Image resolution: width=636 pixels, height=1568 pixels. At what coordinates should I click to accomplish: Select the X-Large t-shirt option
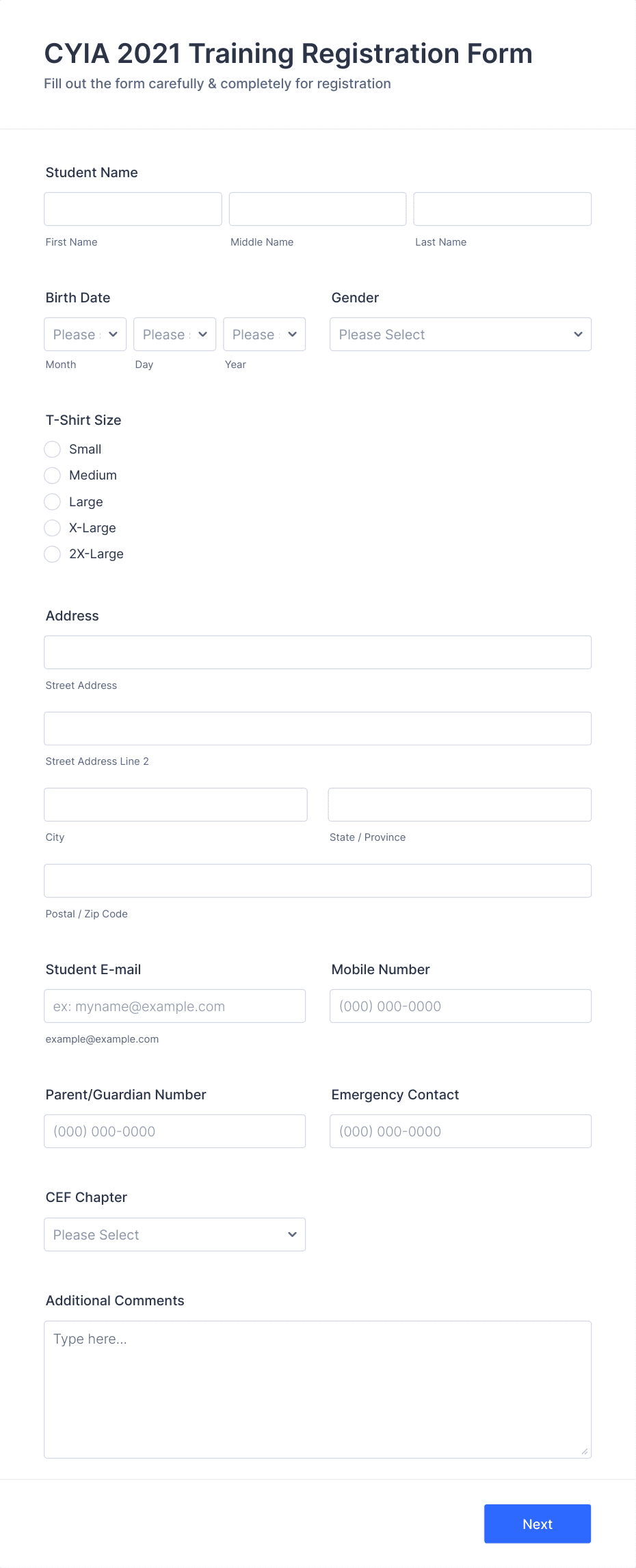pos(52,527)
